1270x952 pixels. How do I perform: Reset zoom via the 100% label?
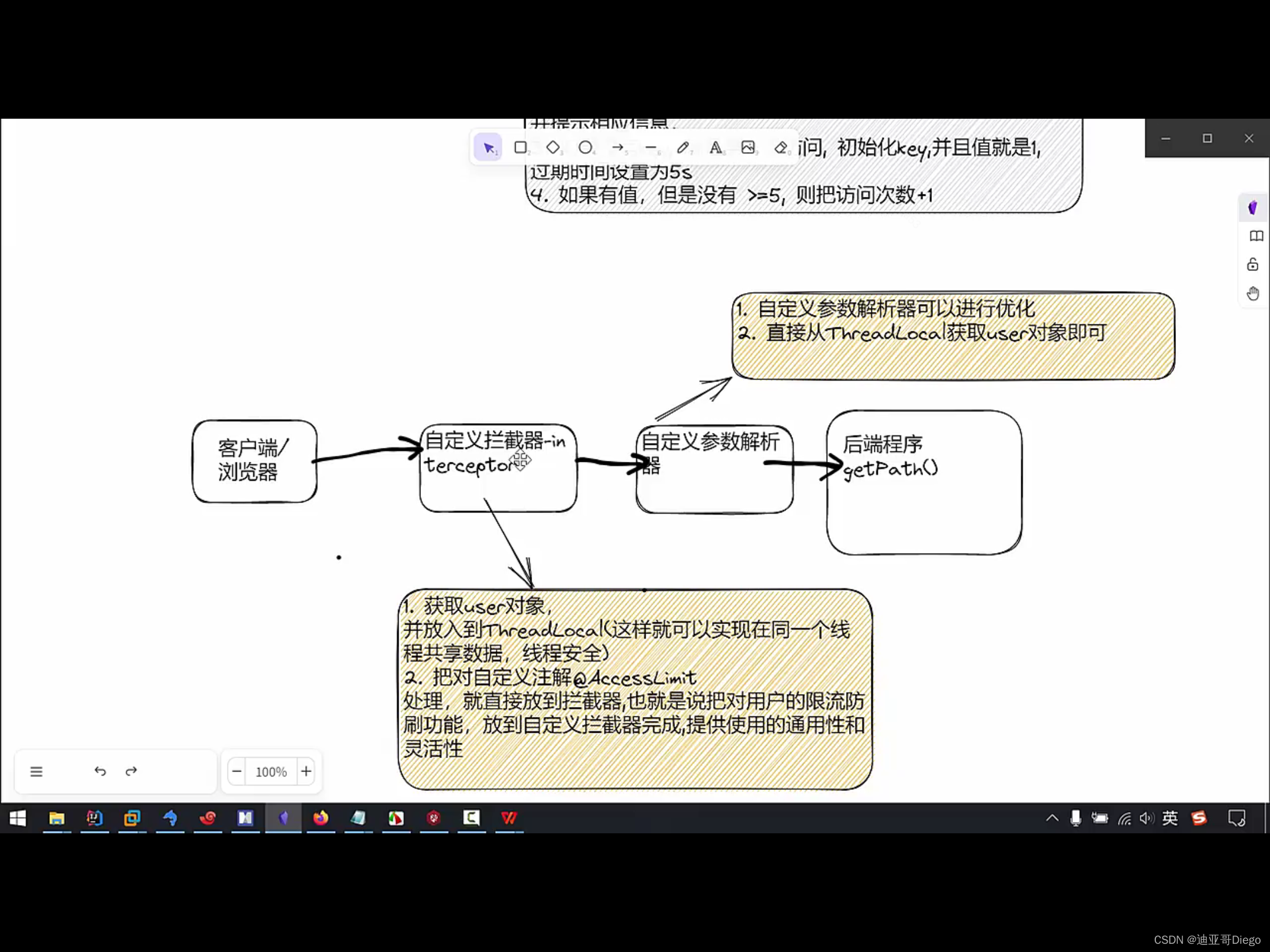point(271,772)
